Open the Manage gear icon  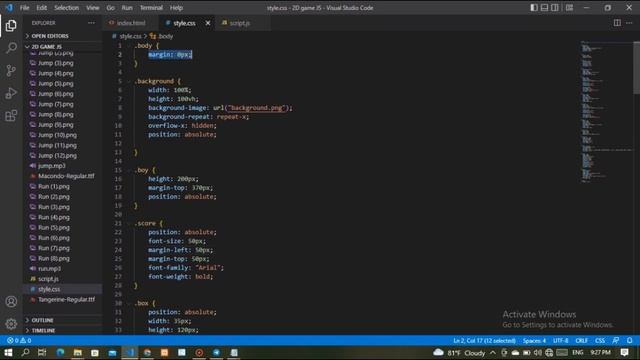tap(11, 324)
